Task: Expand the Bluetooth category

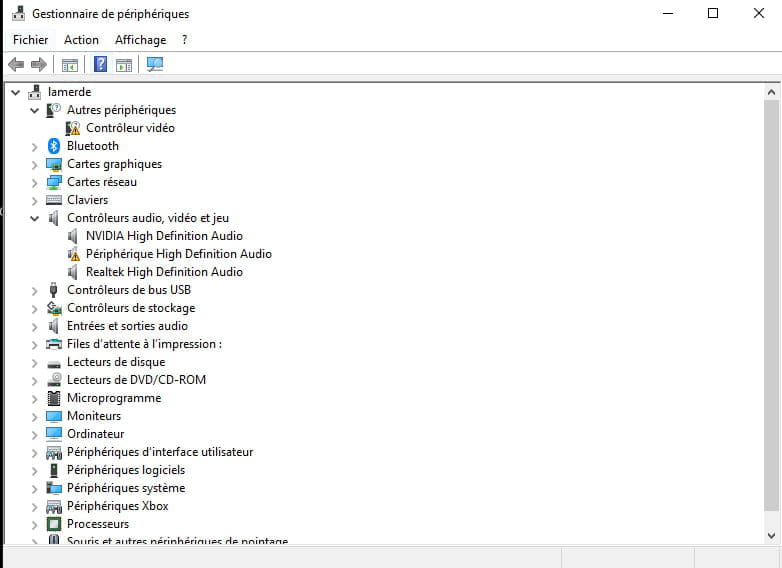Action: click(x=34, y=147)
